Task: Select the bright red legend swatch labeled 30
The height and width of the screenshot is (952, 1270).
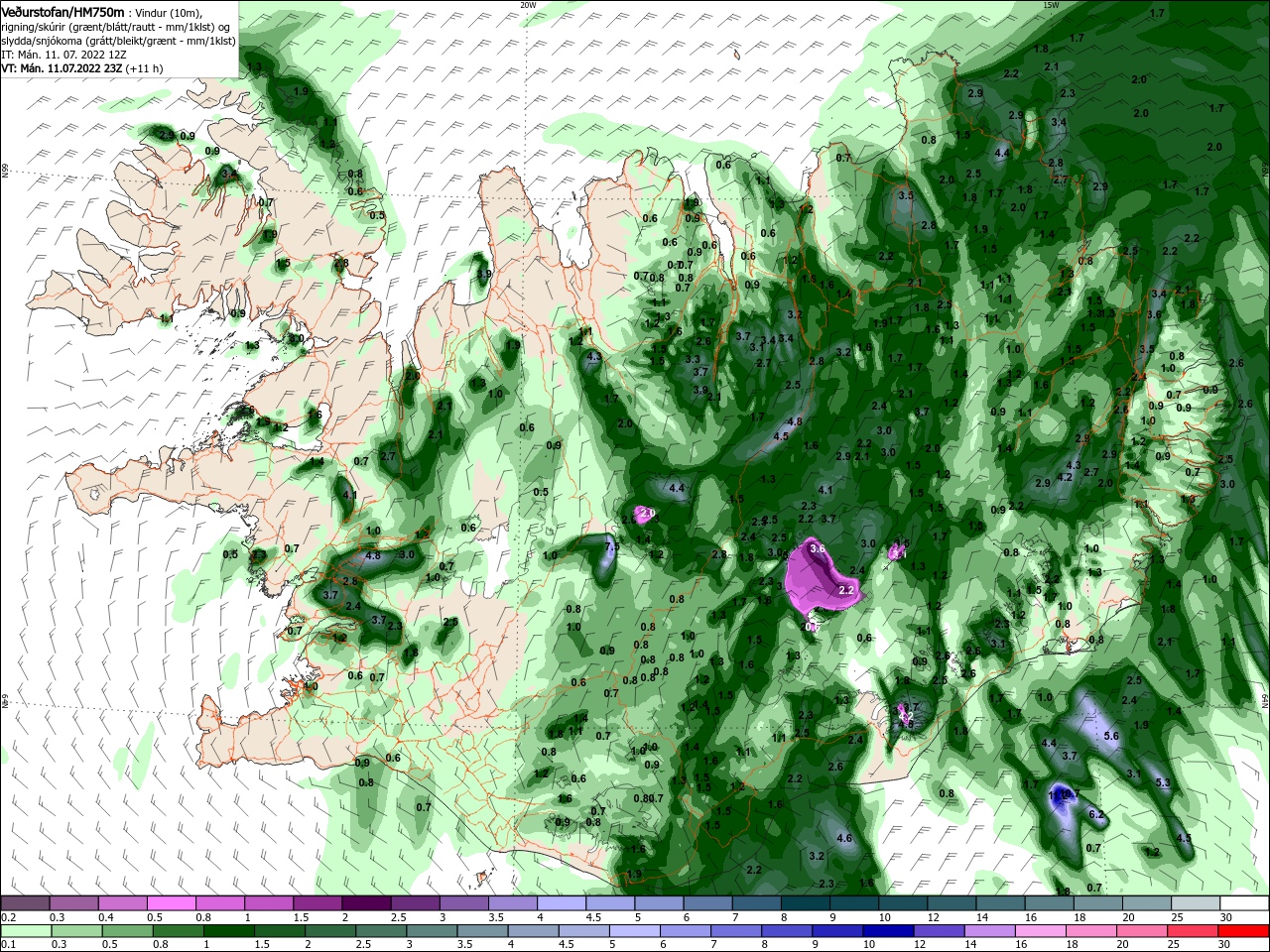Action: pyautogui.click(x=1245, y=931)
